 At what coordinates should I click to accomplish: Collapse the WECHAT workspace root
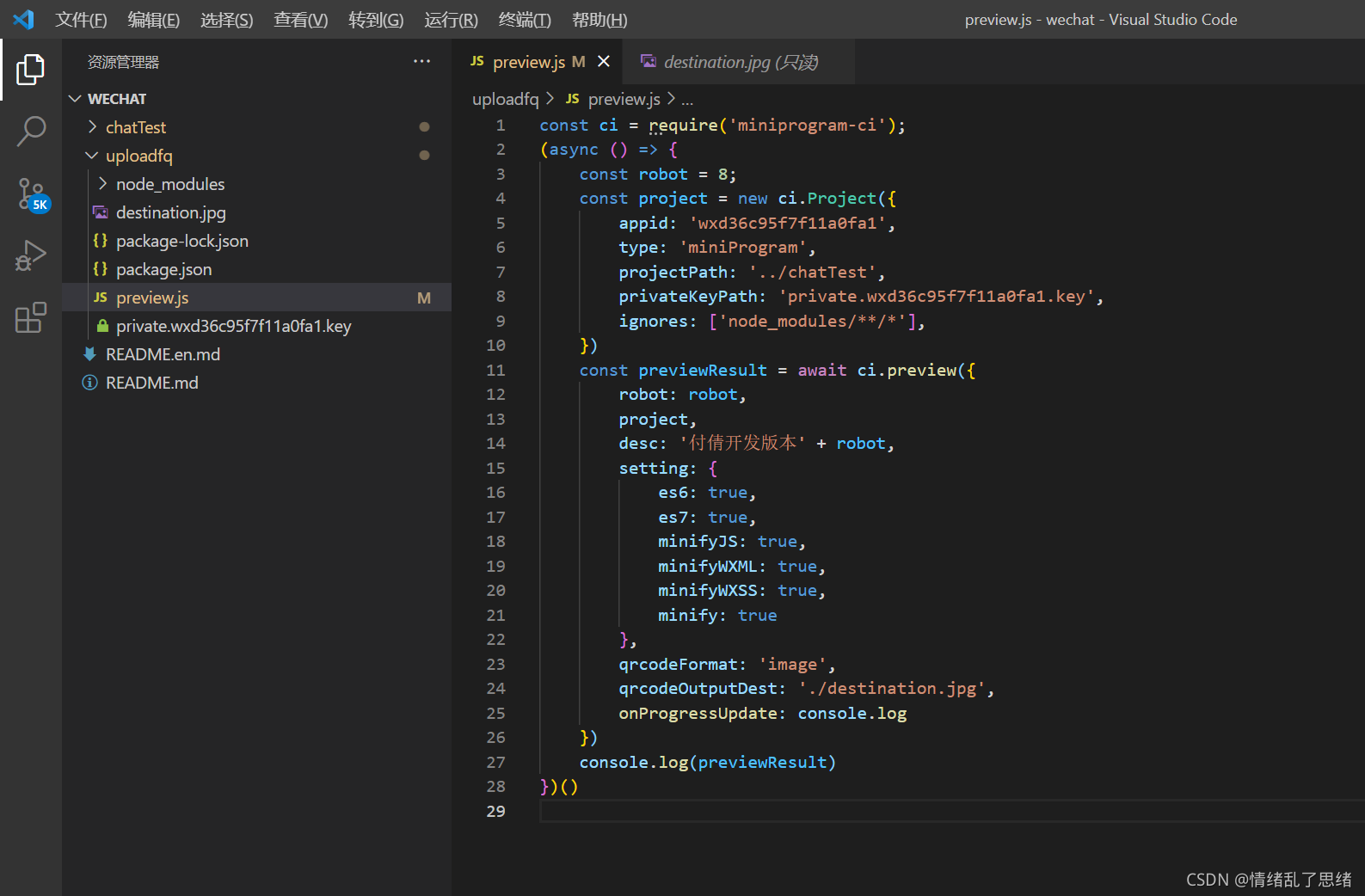click(75, 99)
